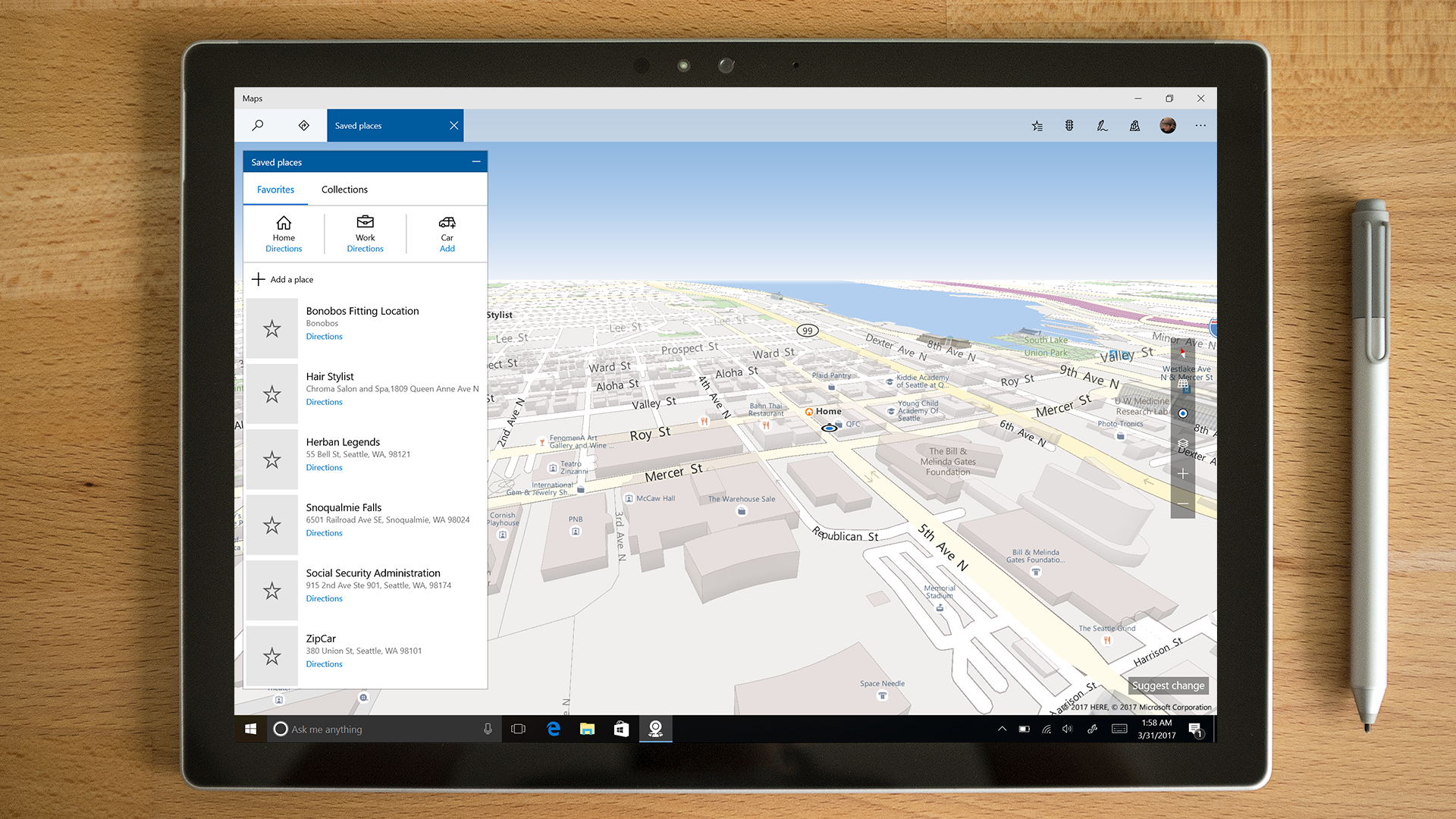The width and height of the screenshot is (1456, 819).
Task: Click the Cortana microphone icon
Action: click(488, 729)
